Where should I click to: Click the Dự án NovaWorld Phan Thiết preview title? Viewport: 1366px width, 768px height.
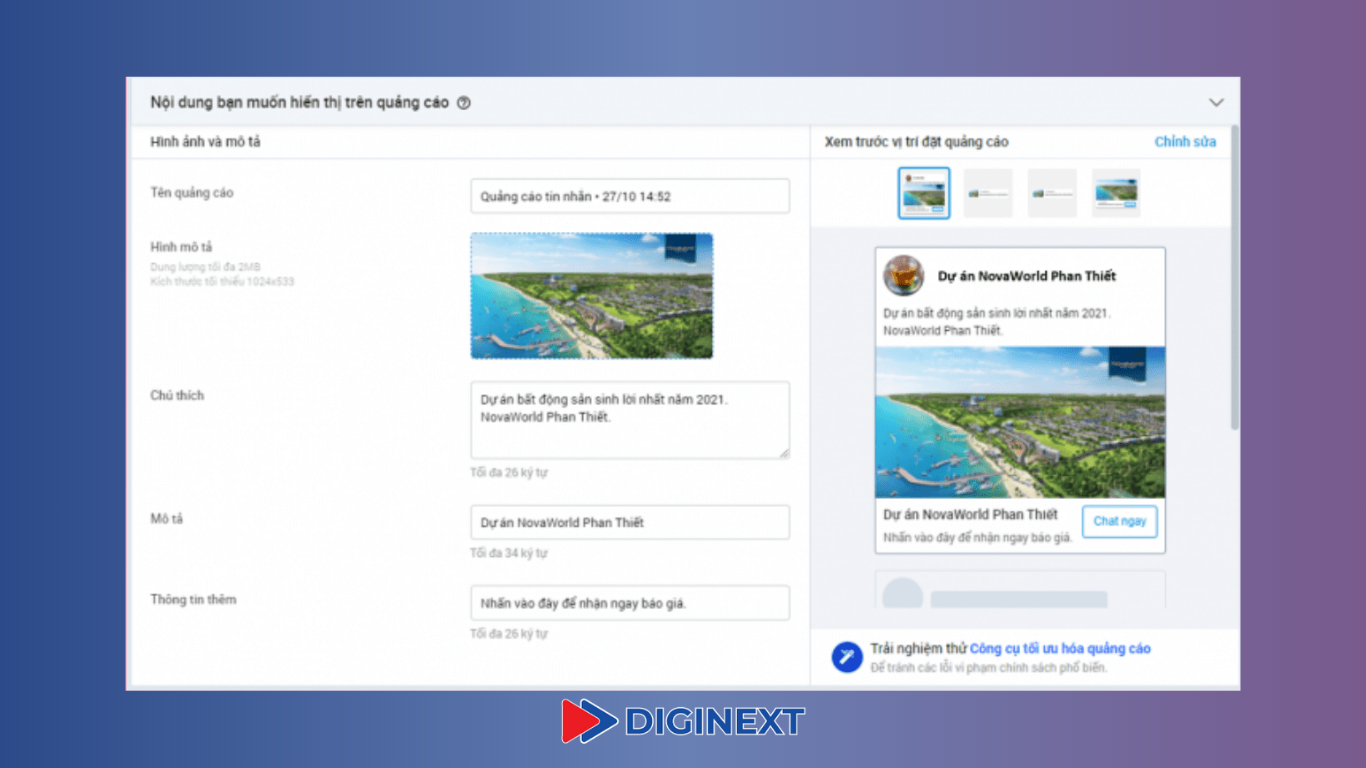1027,276
